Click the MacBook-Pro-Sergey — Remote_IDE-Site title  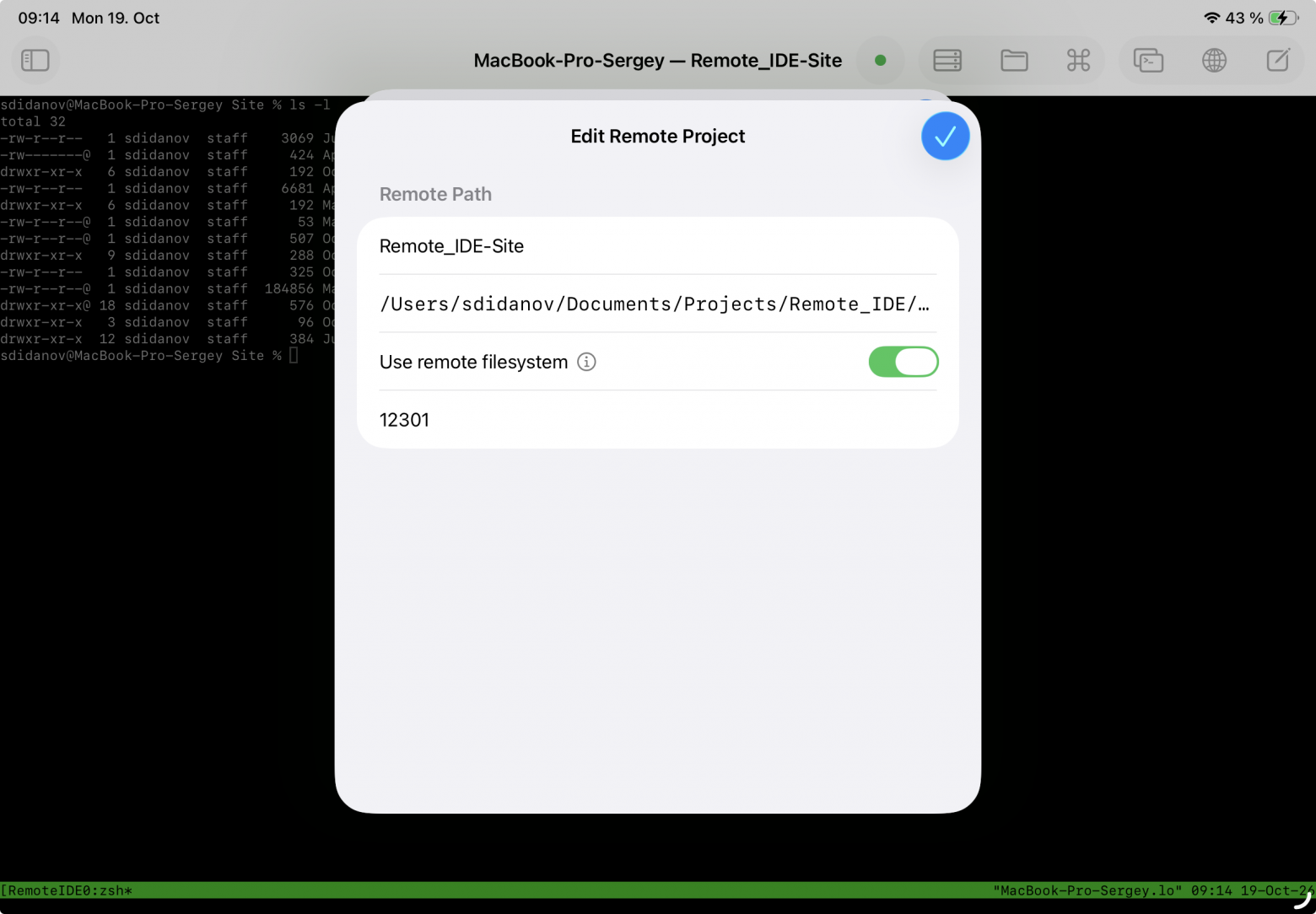658,61
